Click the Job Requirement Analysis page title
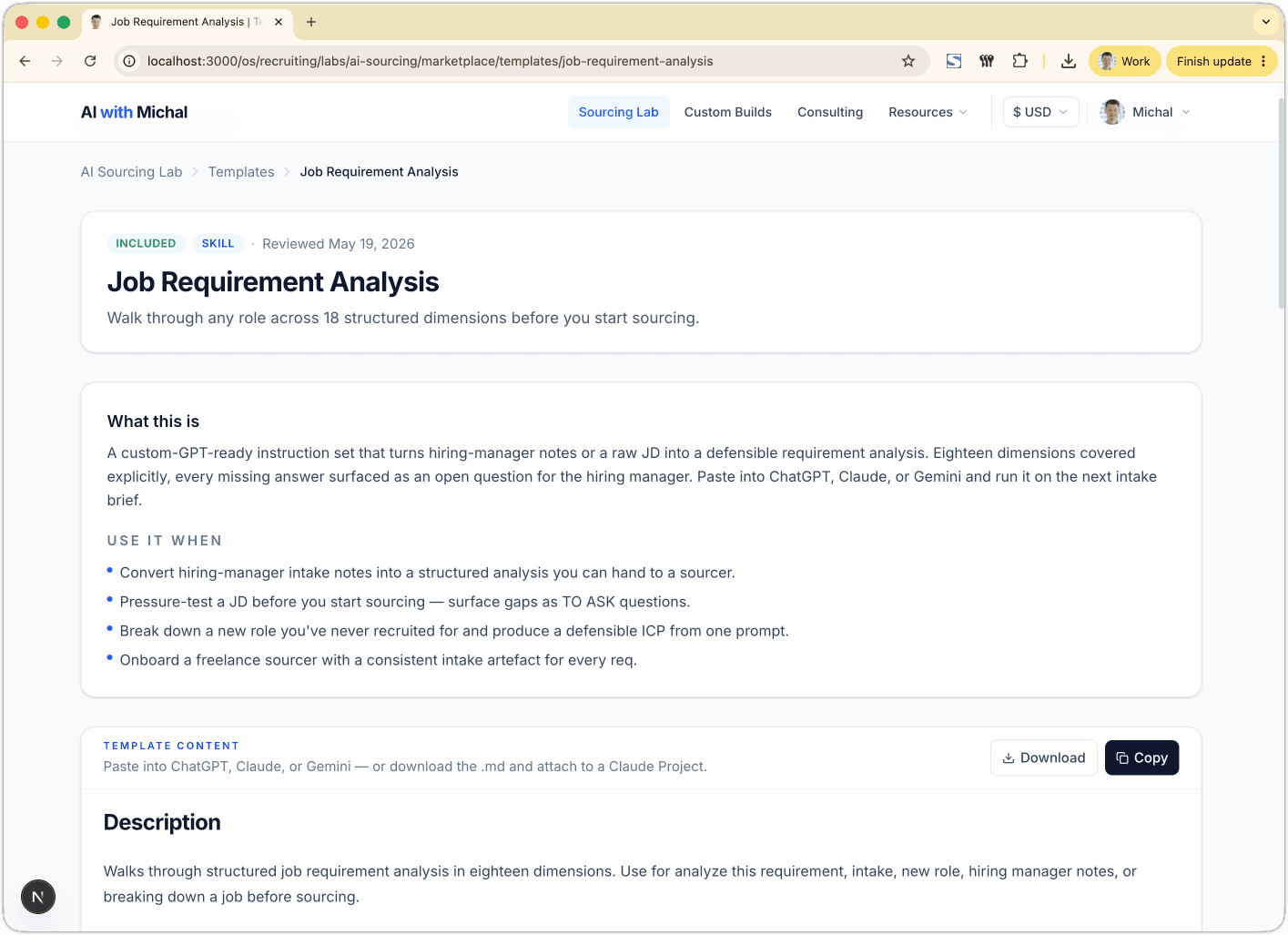 [x=273, y=282]
